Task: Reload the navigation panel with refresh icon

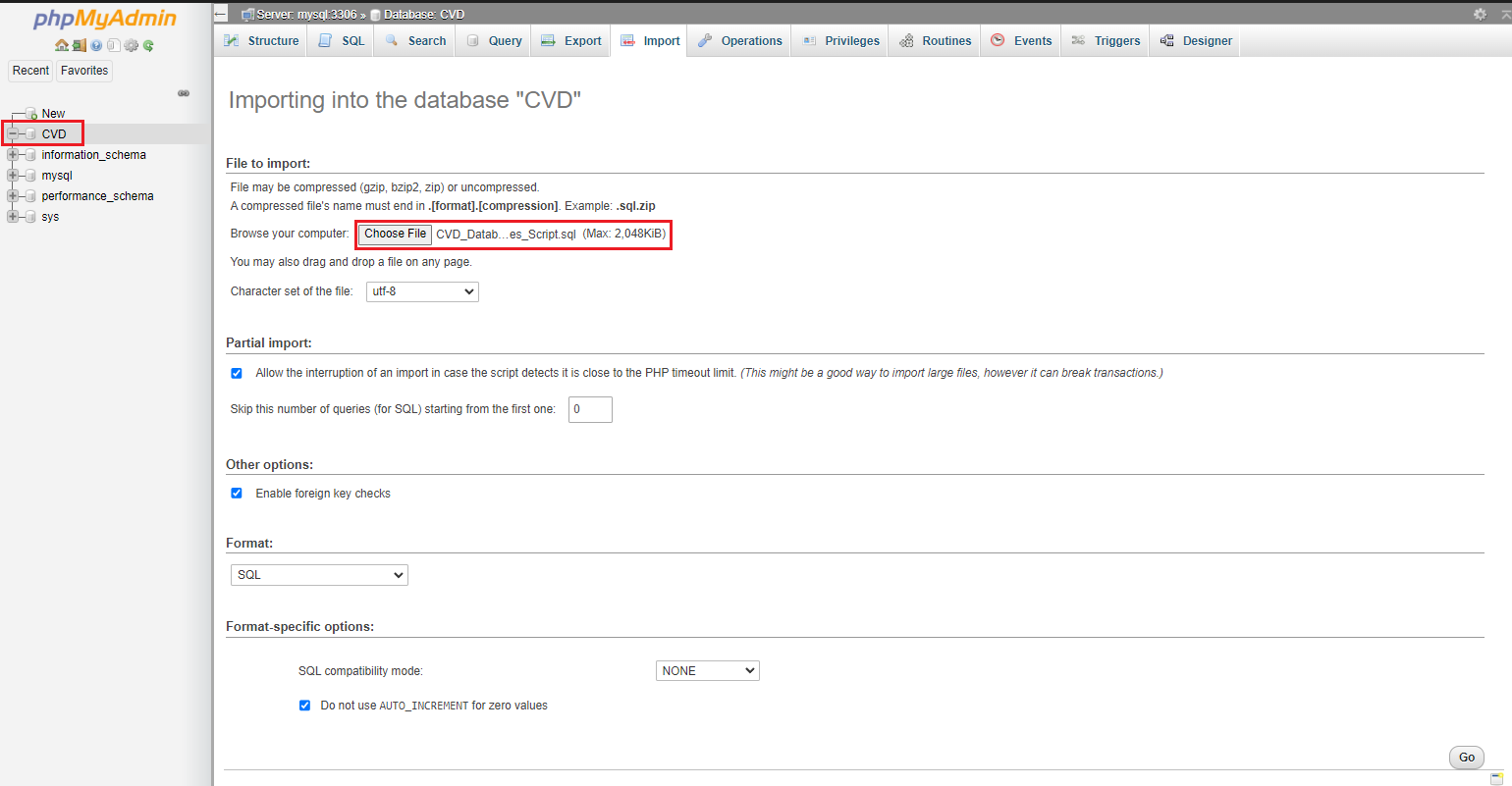Action: 147,45
